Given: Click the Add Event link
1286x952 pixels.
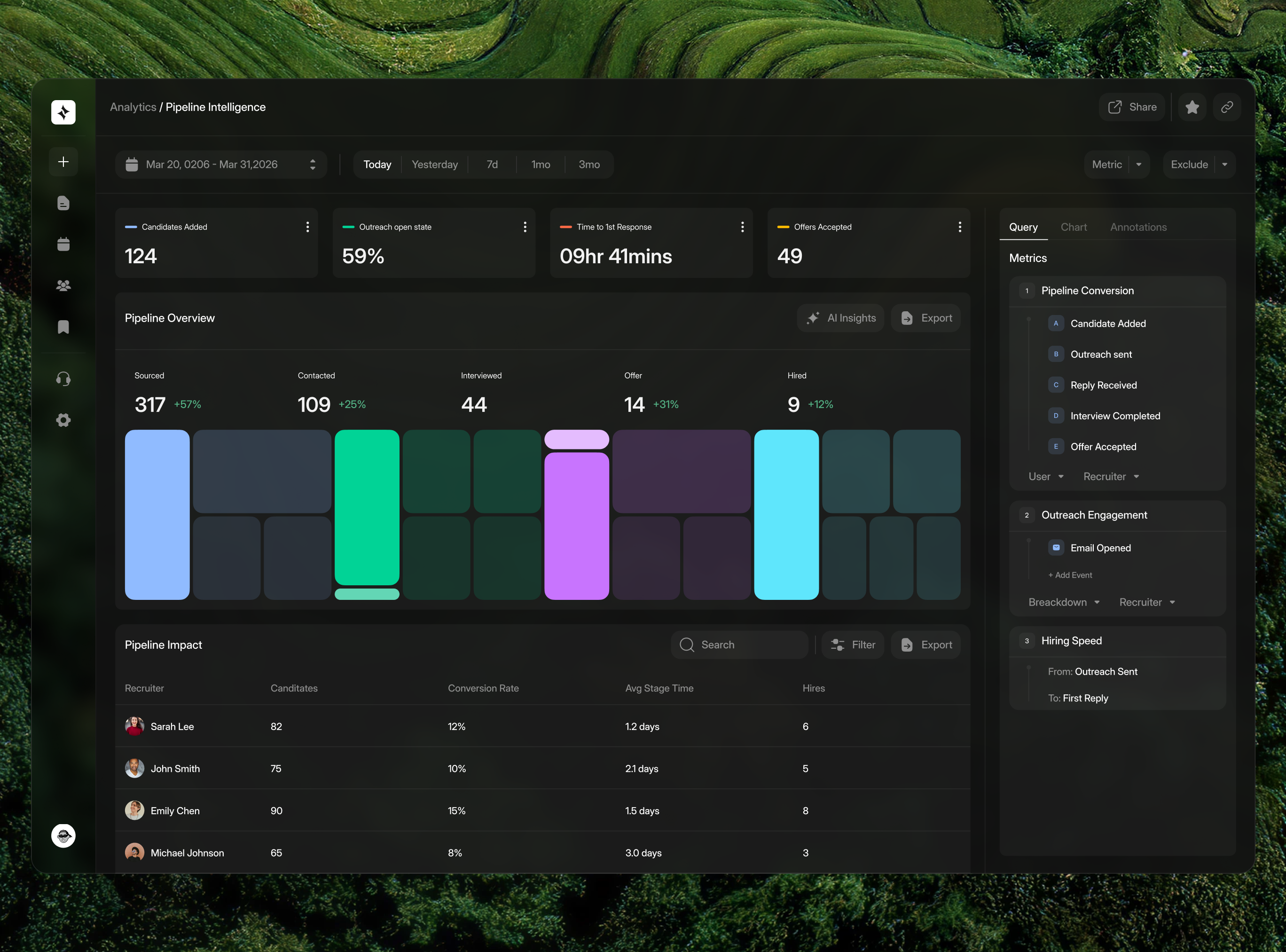Looking at the screenshot, I should coord(1070,575).
